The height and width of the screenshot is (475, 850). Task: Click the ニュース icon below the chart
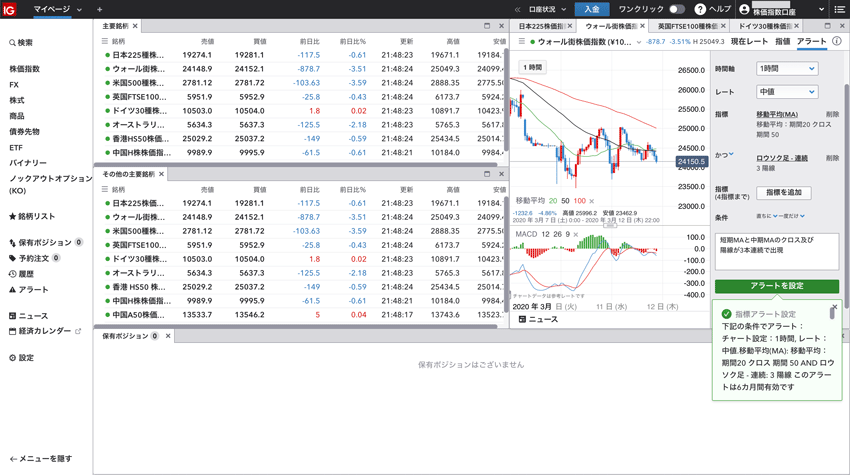click(522, 319)
